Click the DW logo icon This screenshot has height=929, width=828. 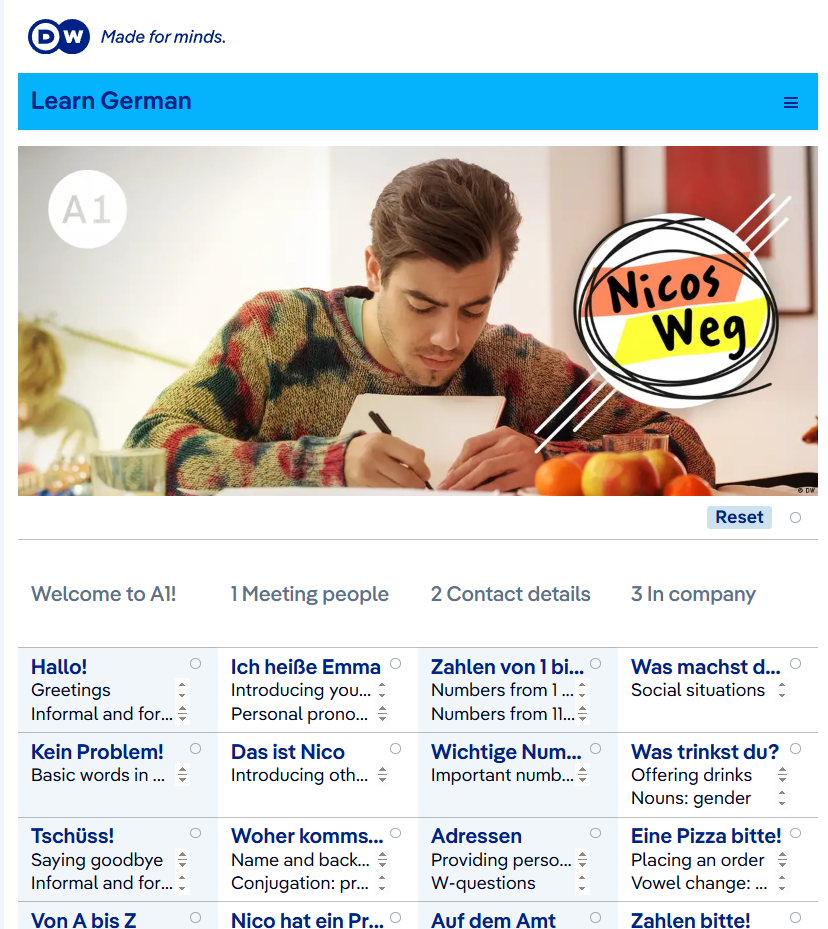point(59,37)
